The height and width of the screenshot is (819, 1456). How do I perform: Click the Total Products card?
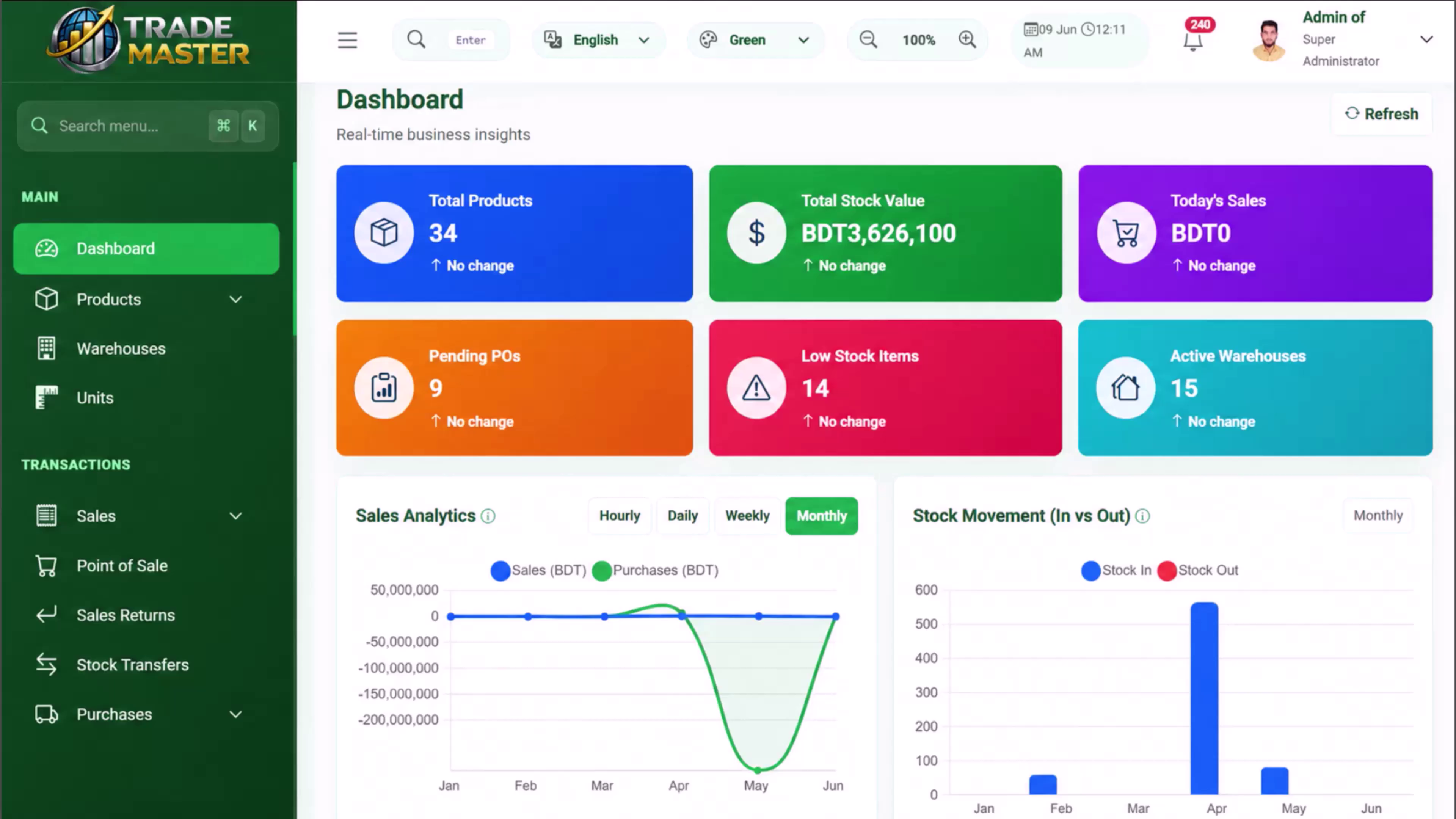pyautogui.click(x=515, y=233)
